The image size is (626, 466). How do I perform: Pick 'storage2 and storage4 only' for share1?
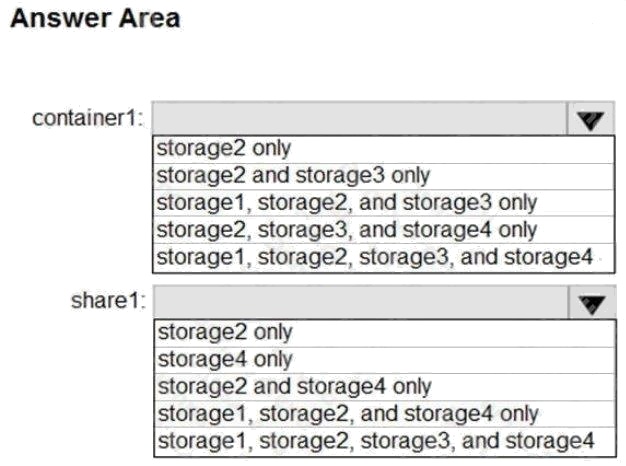294,386
